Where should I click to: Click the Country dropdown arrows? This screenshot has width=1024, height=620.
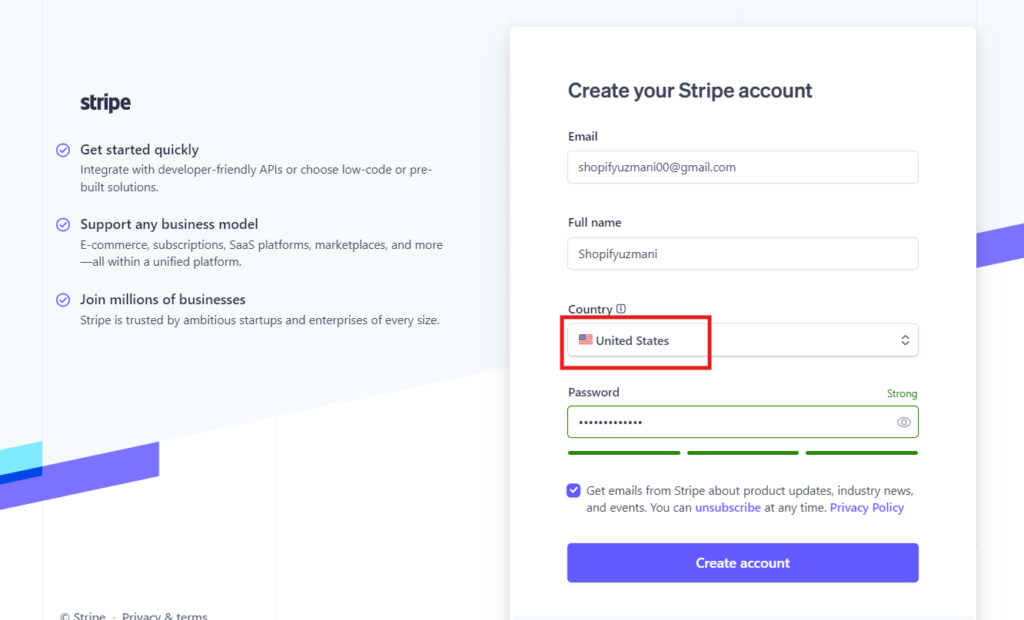[905, 340]
